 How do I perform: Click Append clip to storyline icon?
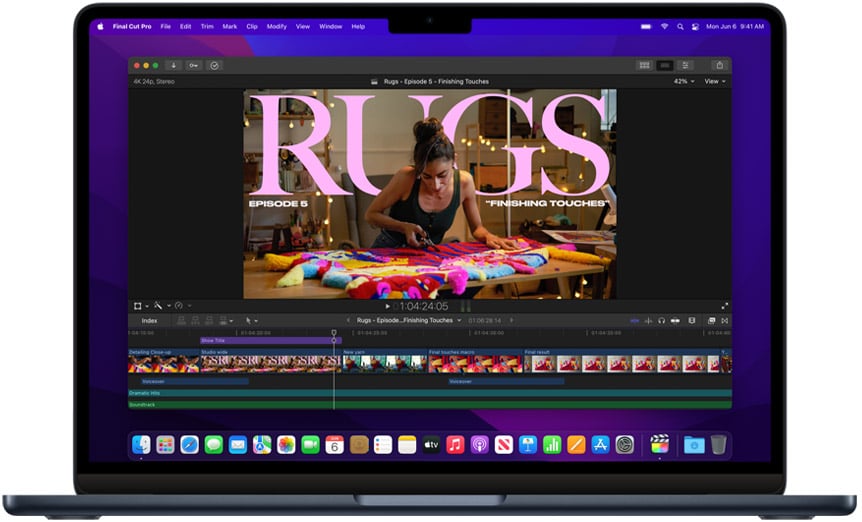209,321
